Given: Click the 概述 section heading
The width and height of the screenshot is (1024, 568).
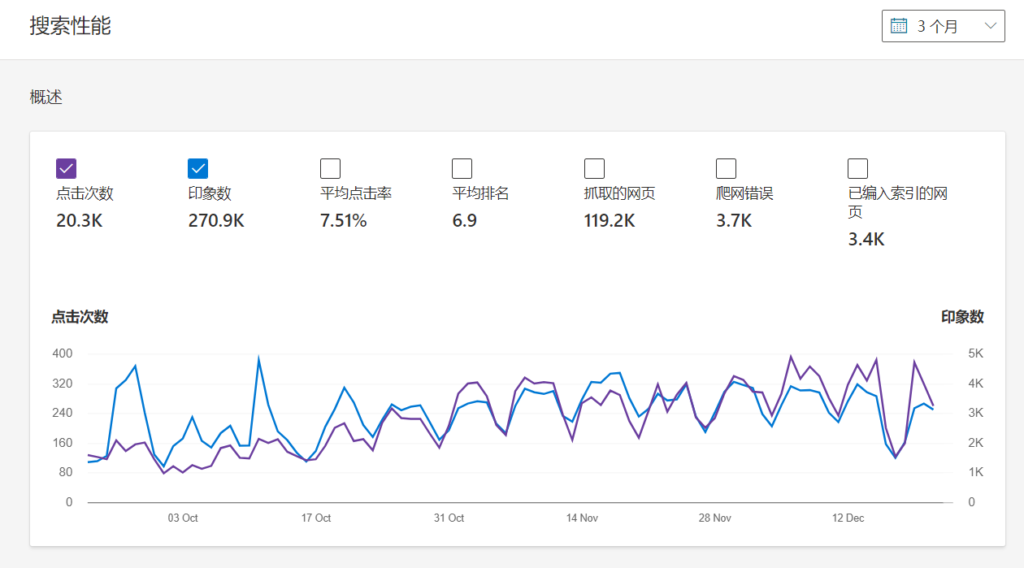Looking at the screenshot, I should [47, 97].
